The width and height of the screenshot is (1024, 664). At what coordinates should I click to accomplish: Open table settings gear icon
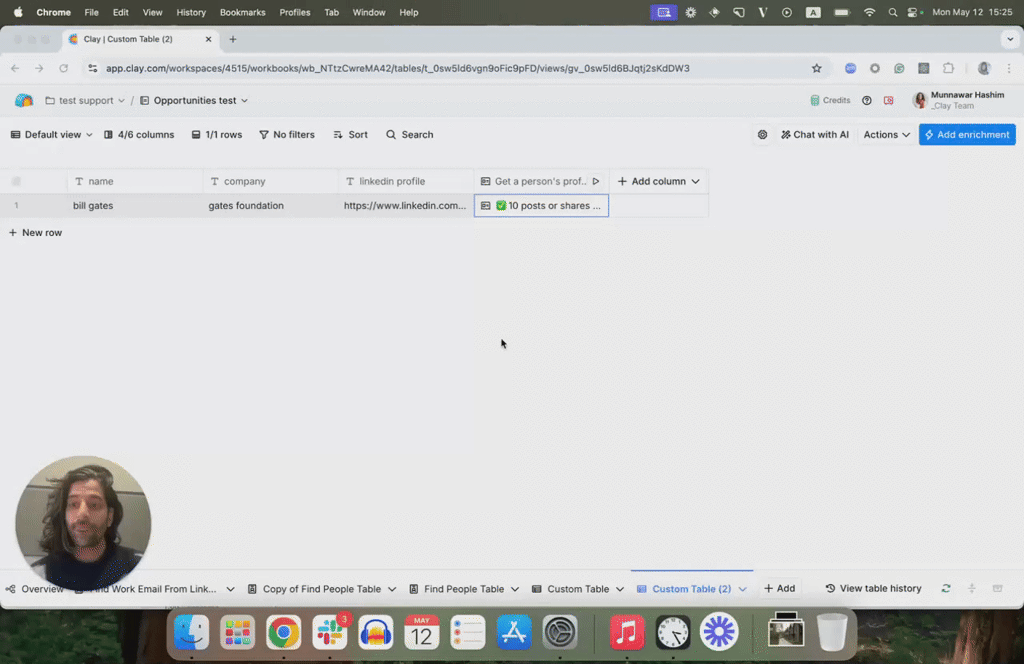pos(762,134)
